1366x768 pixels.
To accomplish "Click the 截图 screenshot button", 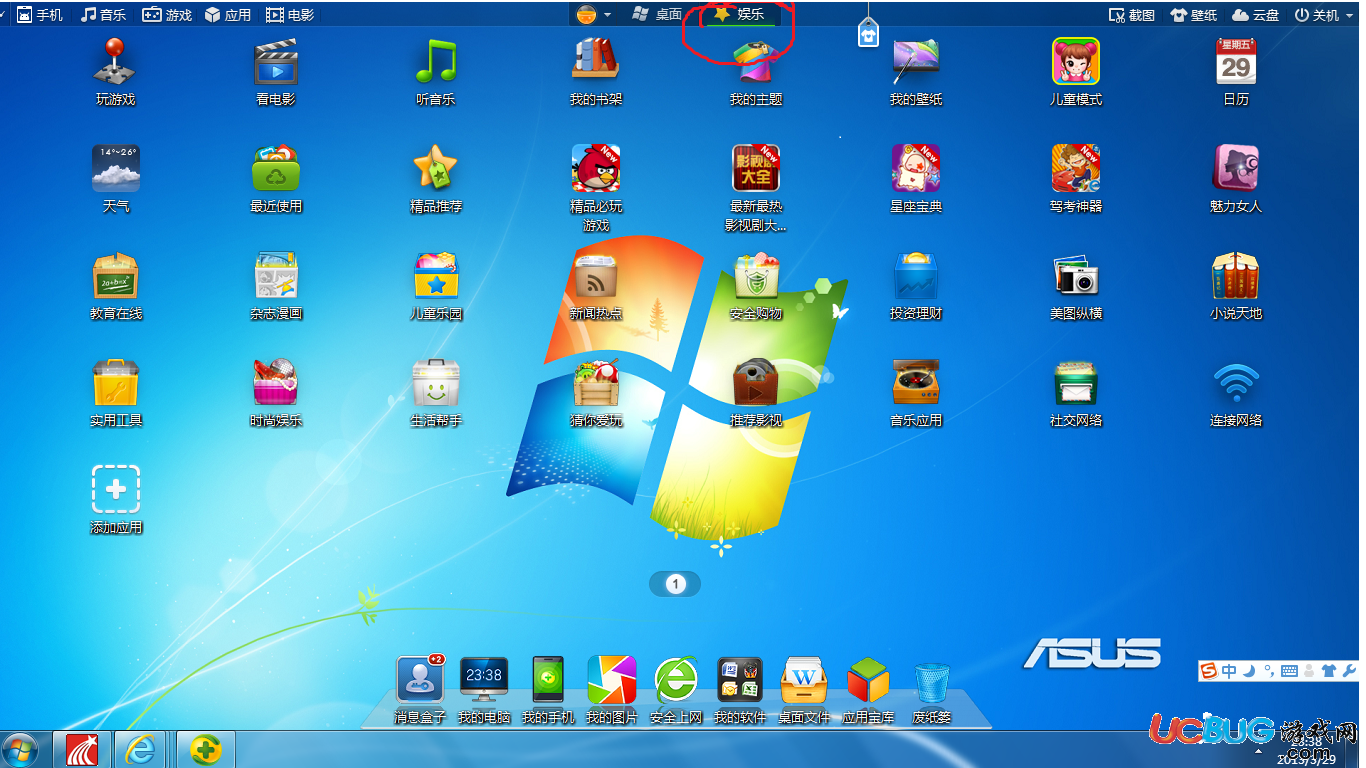I will (1132, 15).
